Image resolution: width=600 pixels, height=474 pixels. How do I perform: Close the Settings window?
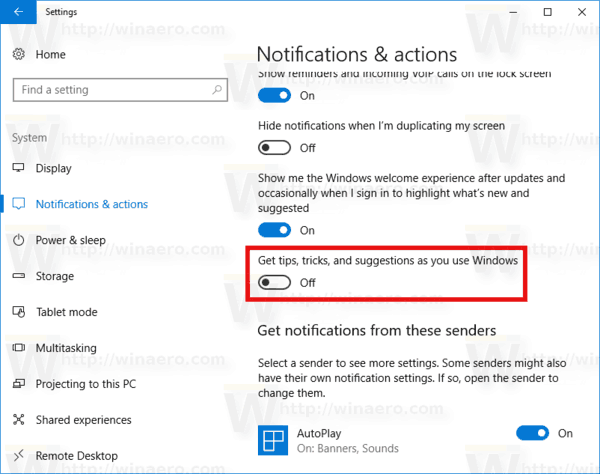pyautogui.click(x=582, y=12)
